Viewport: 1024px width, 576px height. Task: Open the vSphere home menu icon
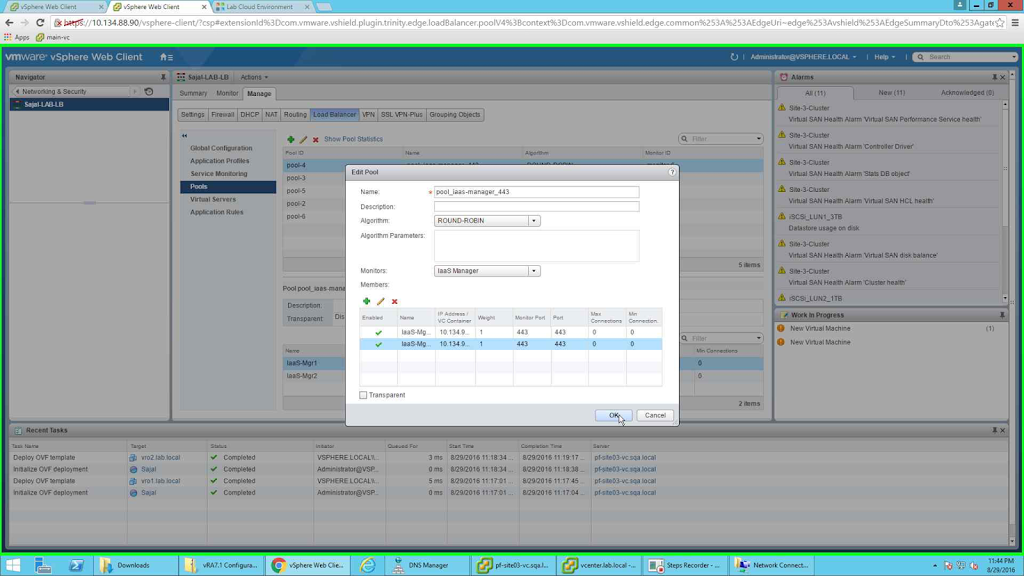[x=166, y=57]
